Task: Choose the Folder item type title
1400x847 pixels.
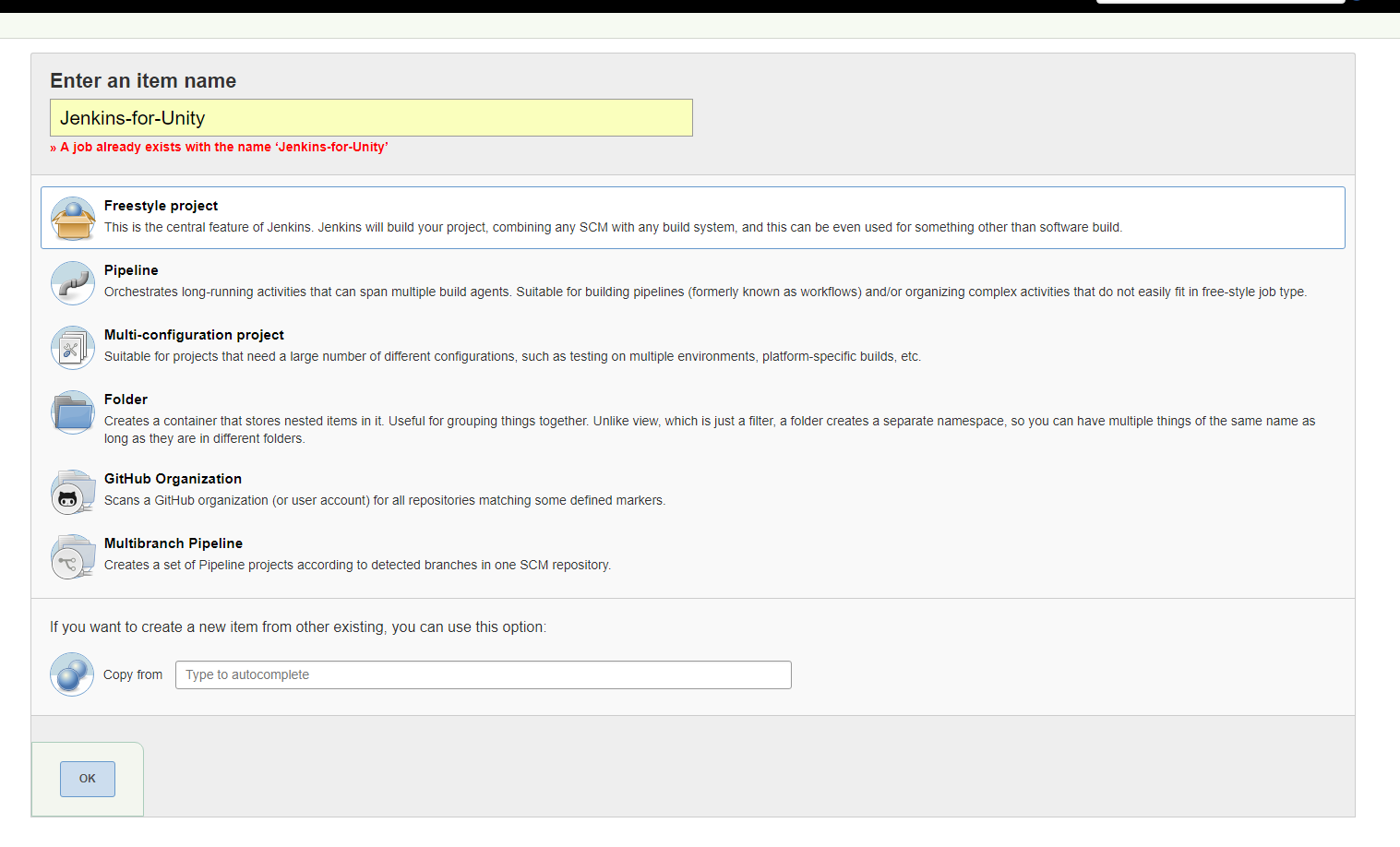Action: pos(126,400)
